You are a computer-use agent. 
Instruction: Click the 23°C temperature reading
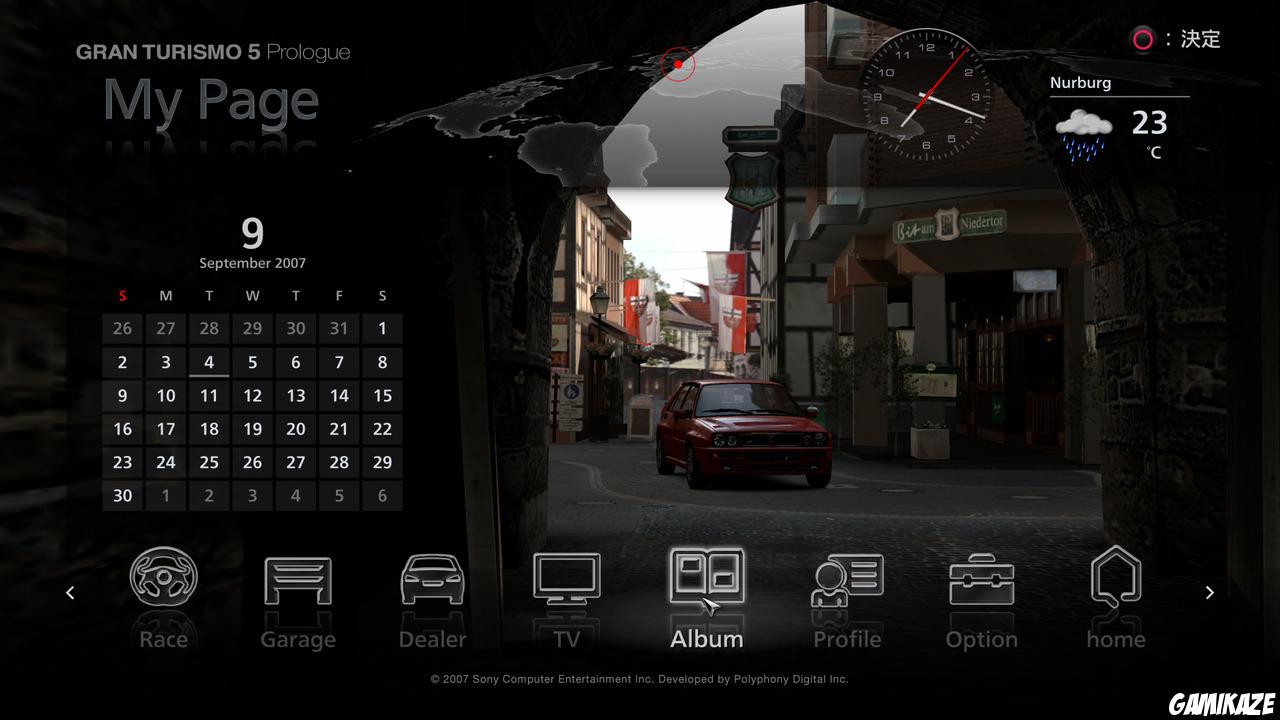coord(1150,124)
